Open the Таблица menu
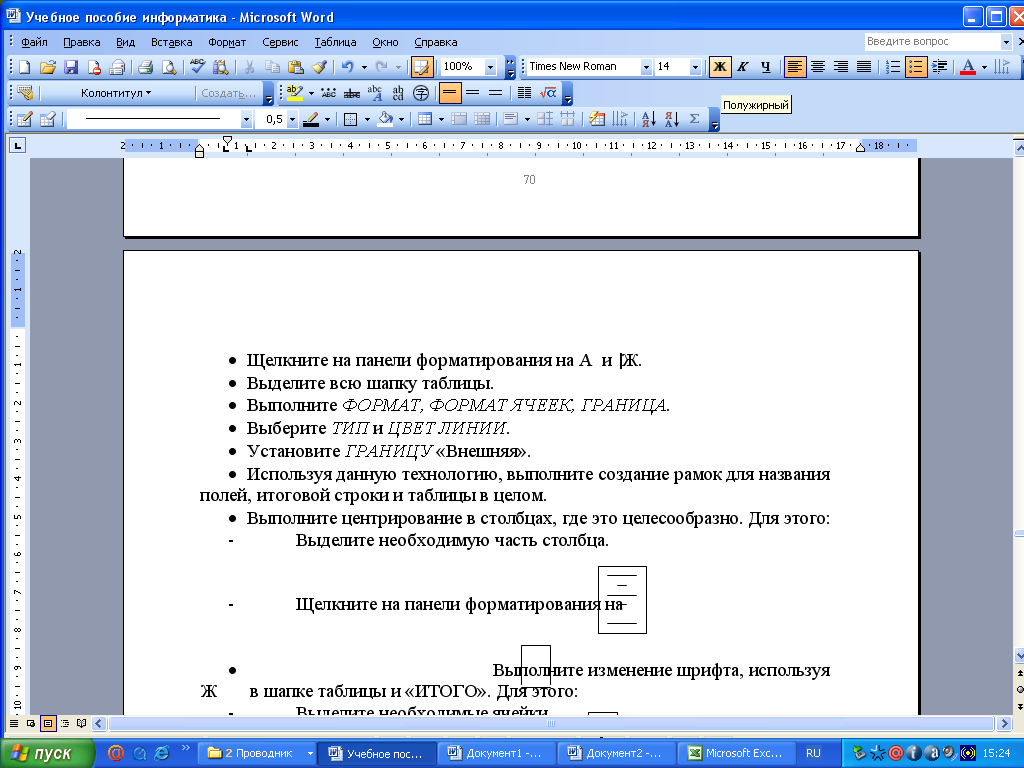The width and height of the screenshot is (1024, 768). 336,42
